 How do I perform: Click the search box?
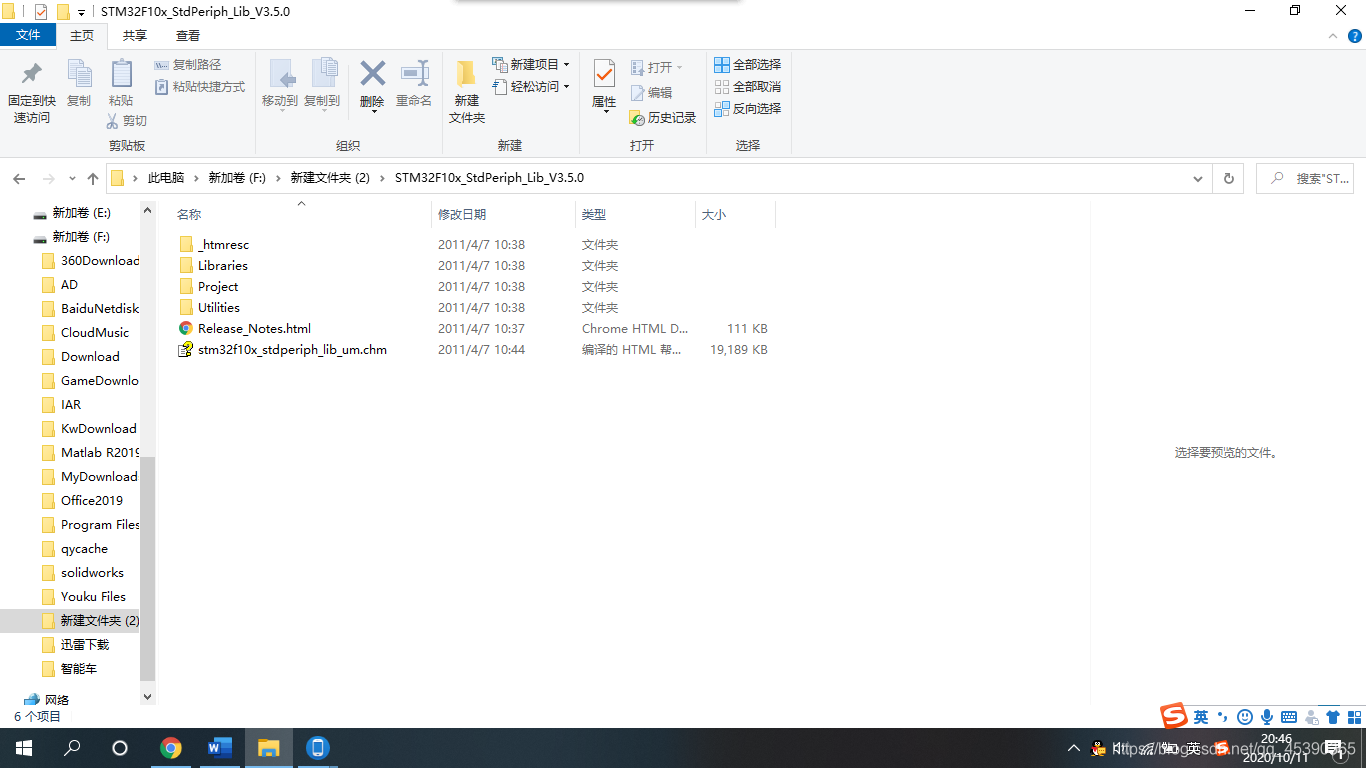(x=1305, y=178)
